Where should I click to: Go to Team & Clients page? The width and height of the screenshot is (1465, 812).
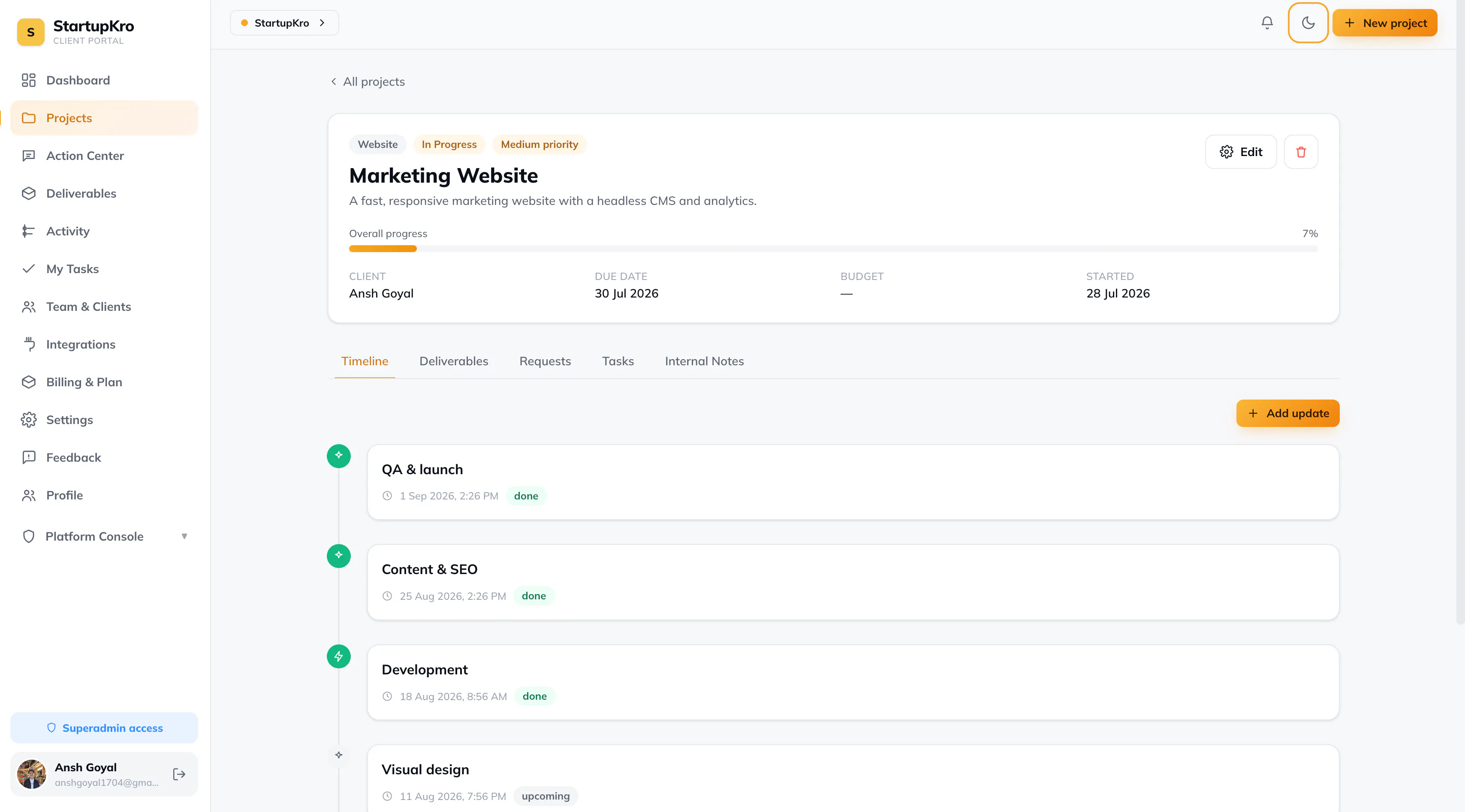pos(104,307)
